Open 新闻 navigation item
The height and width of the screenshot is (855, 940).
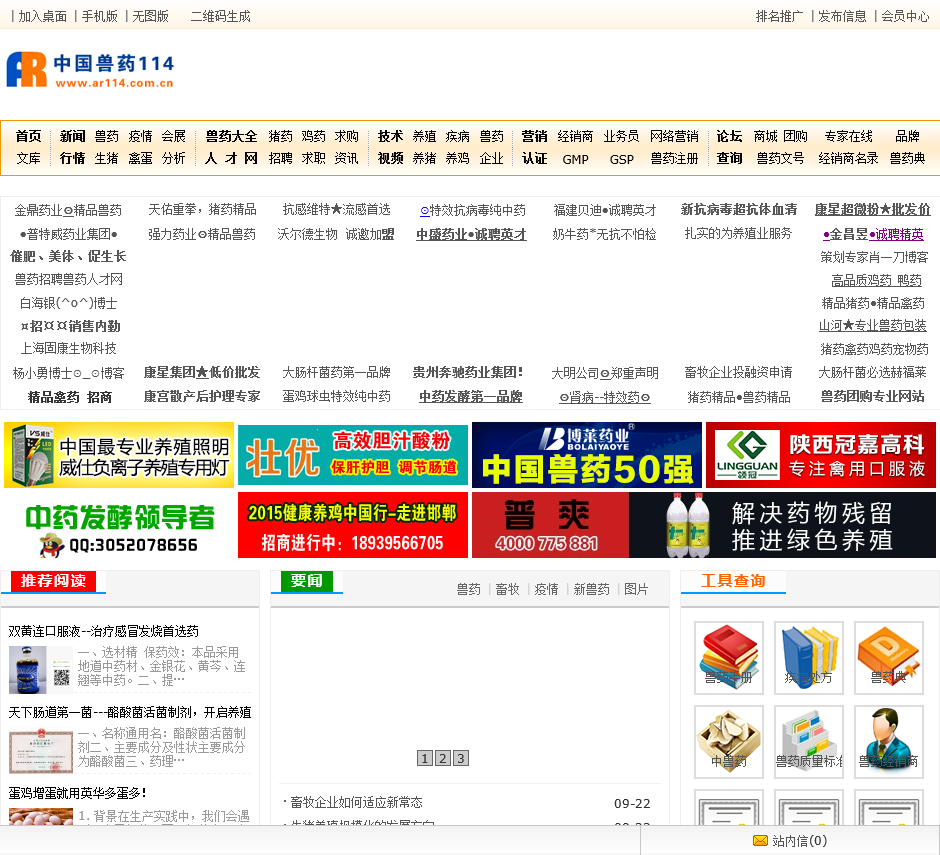pyautogui.click(x=73, y=136)
